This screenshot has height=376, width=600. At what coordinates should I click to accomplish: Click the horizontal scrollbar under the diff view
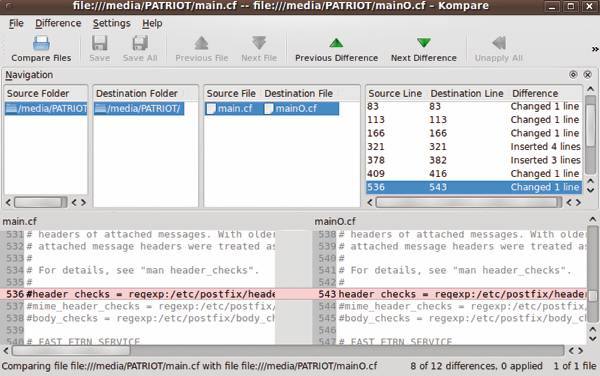click(x=287, y=350)
